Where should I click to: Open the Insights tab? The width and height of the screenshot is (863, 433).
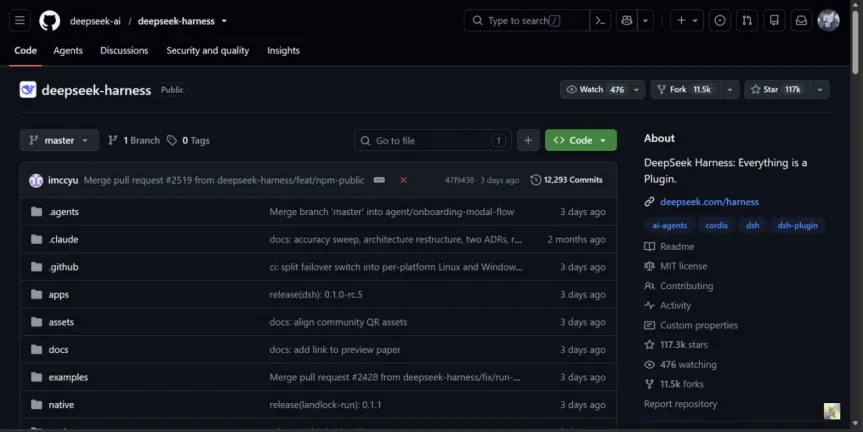[283, 51]
